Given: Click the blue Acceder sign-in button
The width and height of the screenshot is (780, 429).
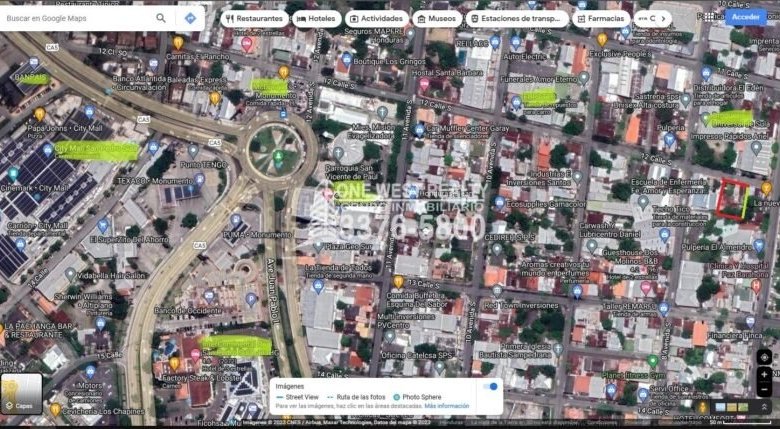Looking at the screenshot, I should click(746, 17).
